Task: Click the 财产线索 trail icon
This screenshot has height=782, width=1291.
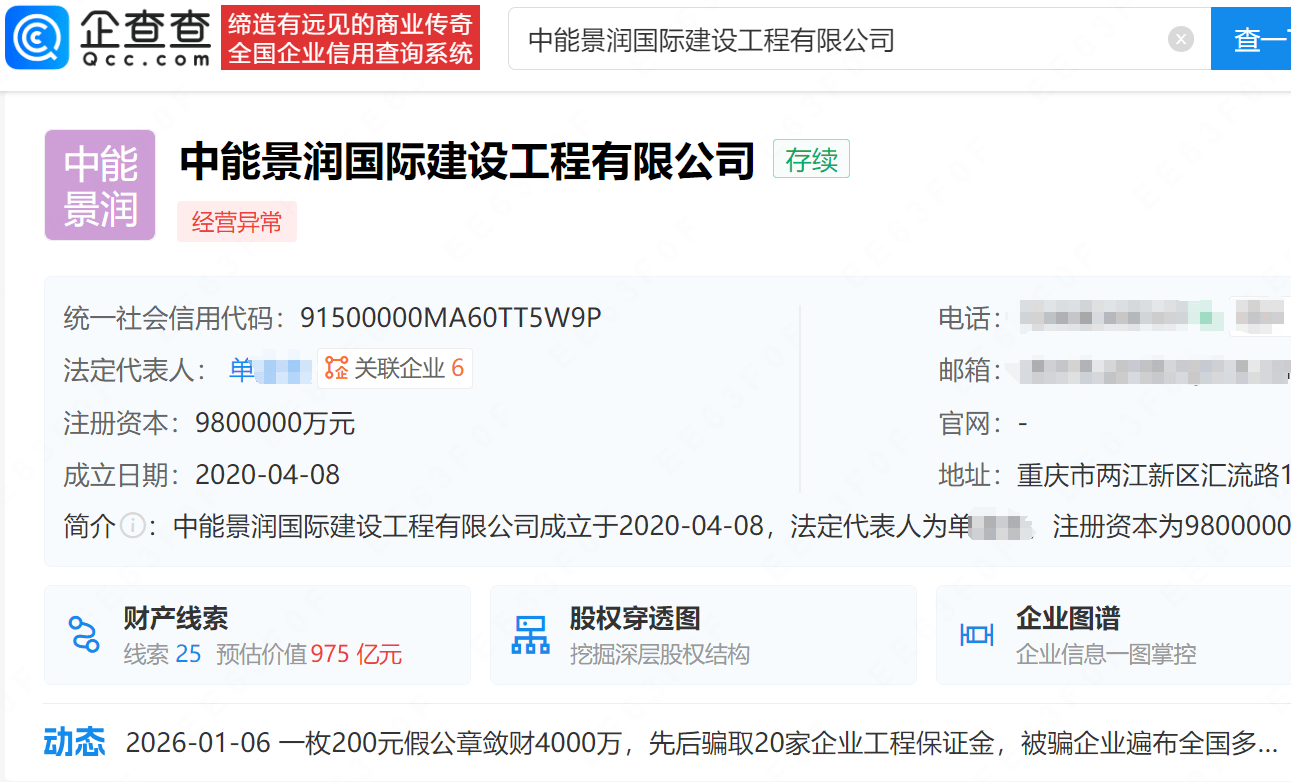Action: 83,635
